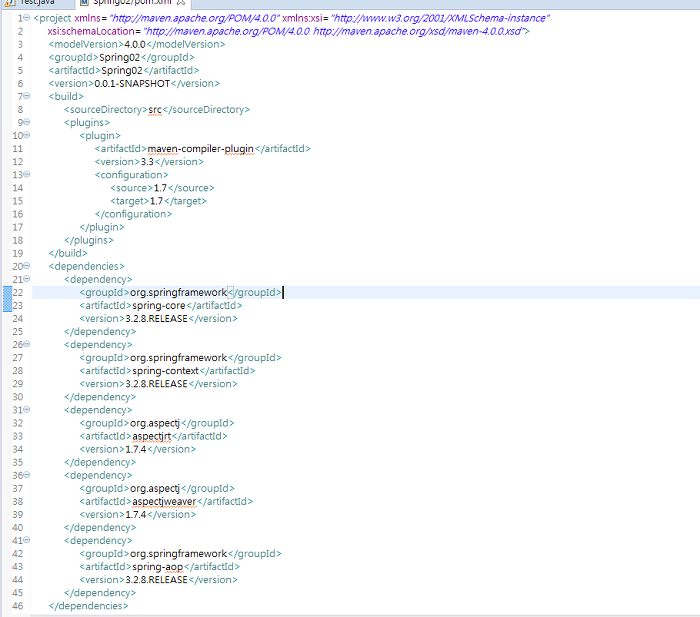Click the spring-aop artifactId text
The width and height of the screenshot is (700, 617).
pyautogui.click(x=158, y=567)
